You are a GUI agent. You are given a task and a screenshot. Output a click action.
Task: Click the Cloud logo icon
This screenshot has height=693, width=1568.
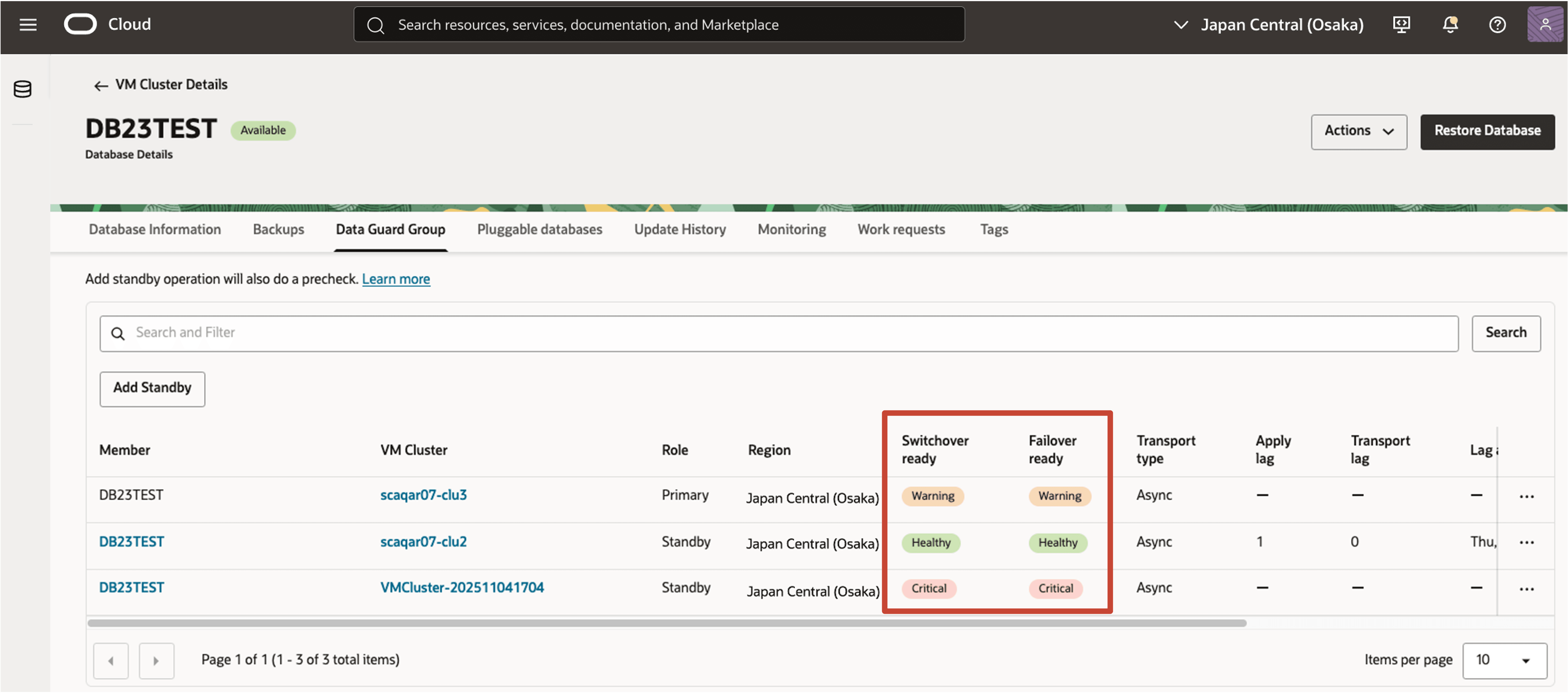coord(80,24)
